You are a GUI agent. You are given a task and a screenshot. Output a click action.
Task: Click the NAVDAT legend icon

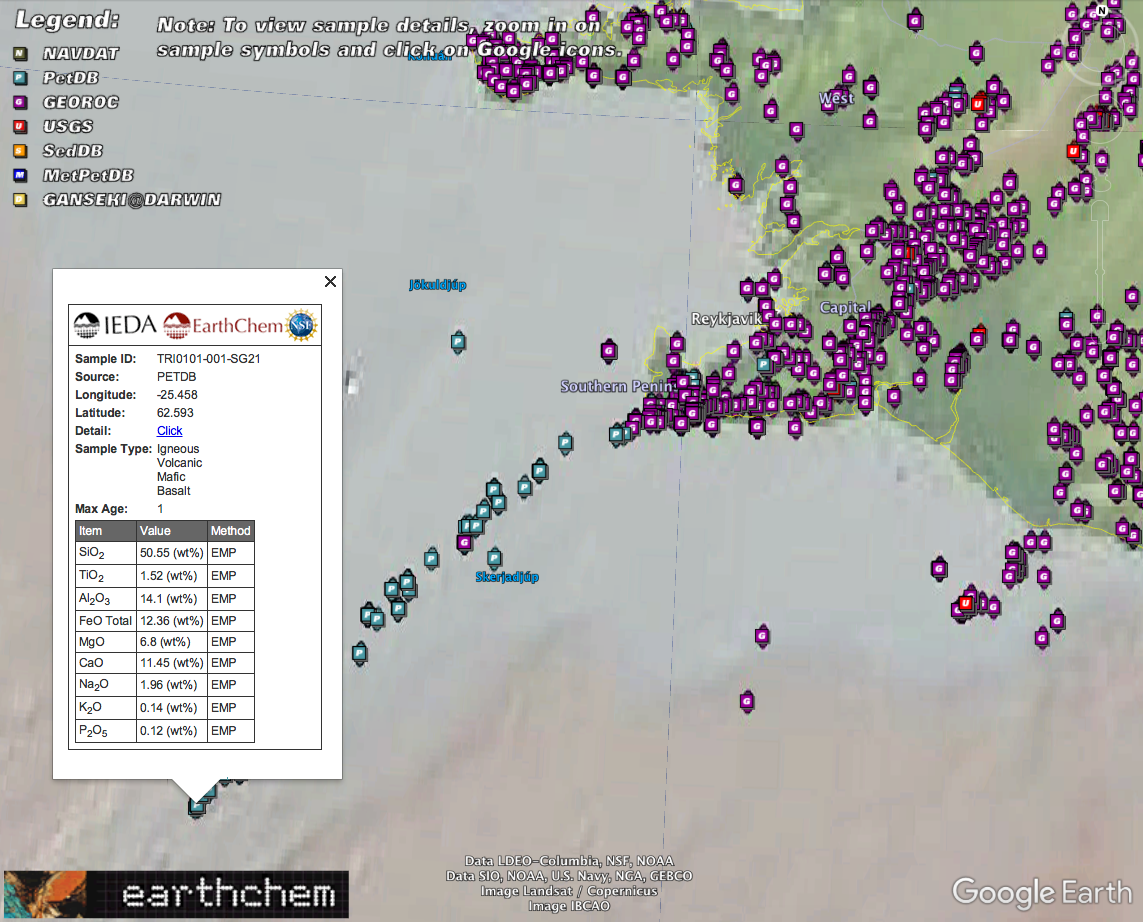[20, 52]
